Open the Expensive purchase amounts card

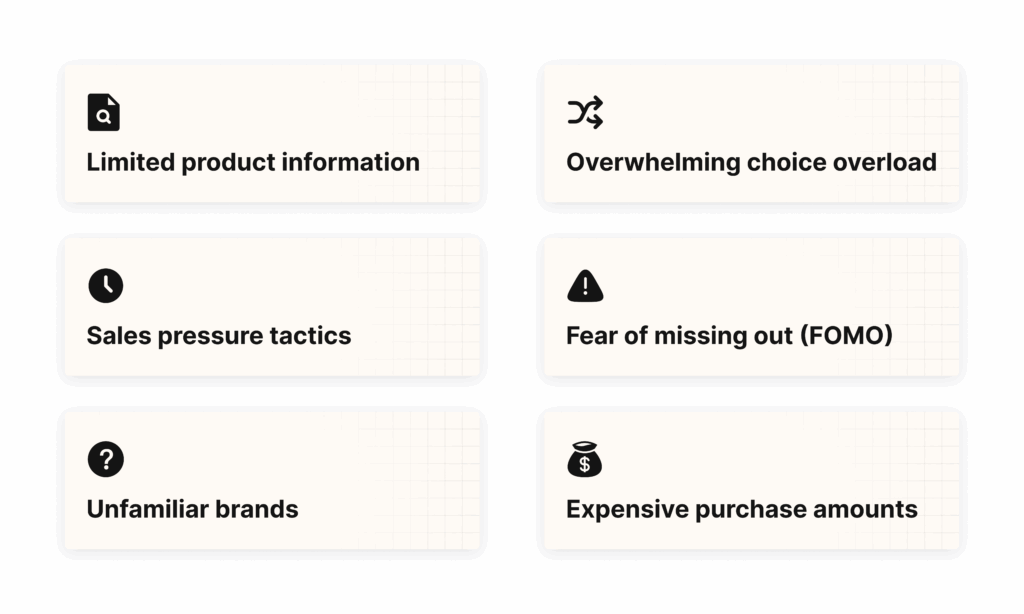point(752,481)
